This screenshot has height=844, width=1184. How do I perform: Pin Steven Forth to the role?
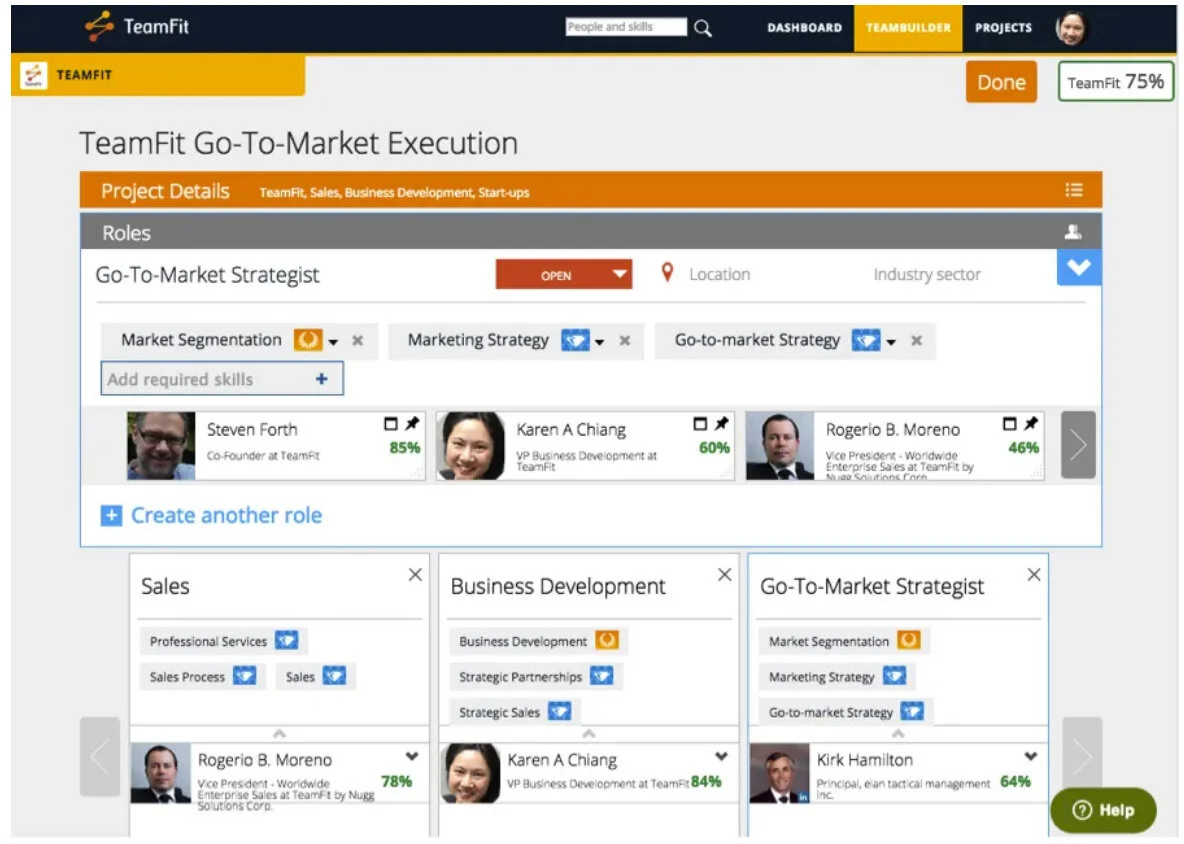pos(412,424)
